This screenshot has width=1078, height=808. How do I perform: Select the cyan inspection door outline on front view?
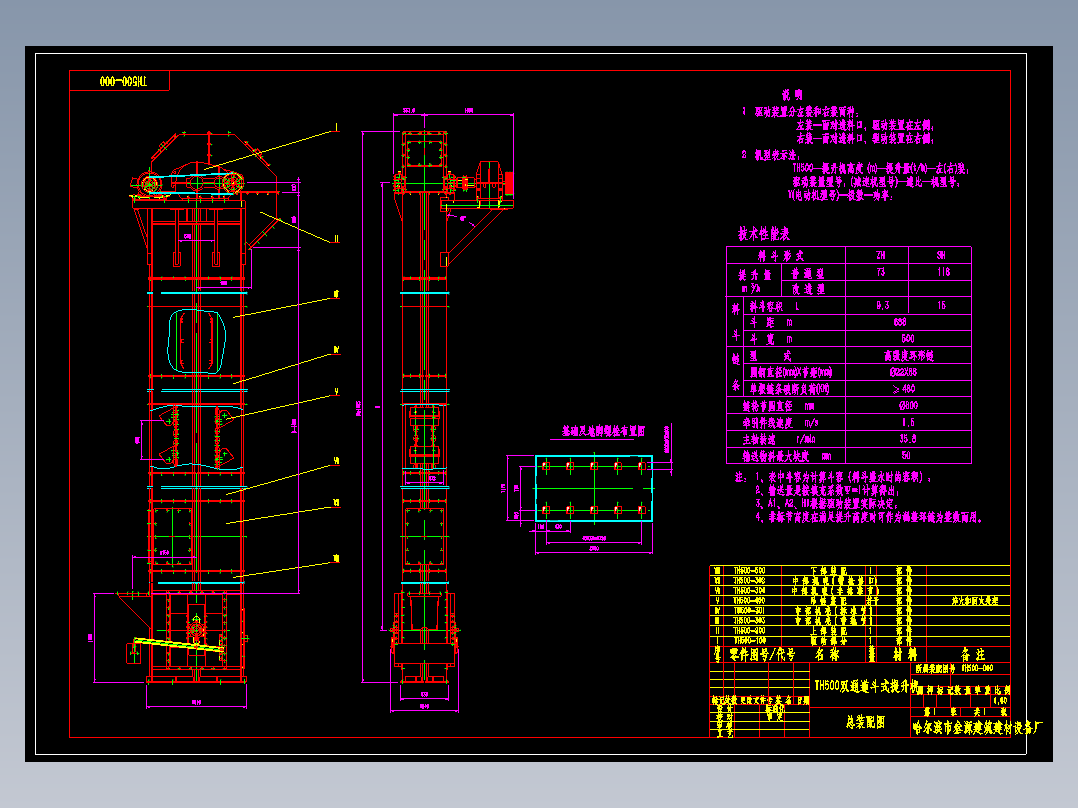coord(197,341)
